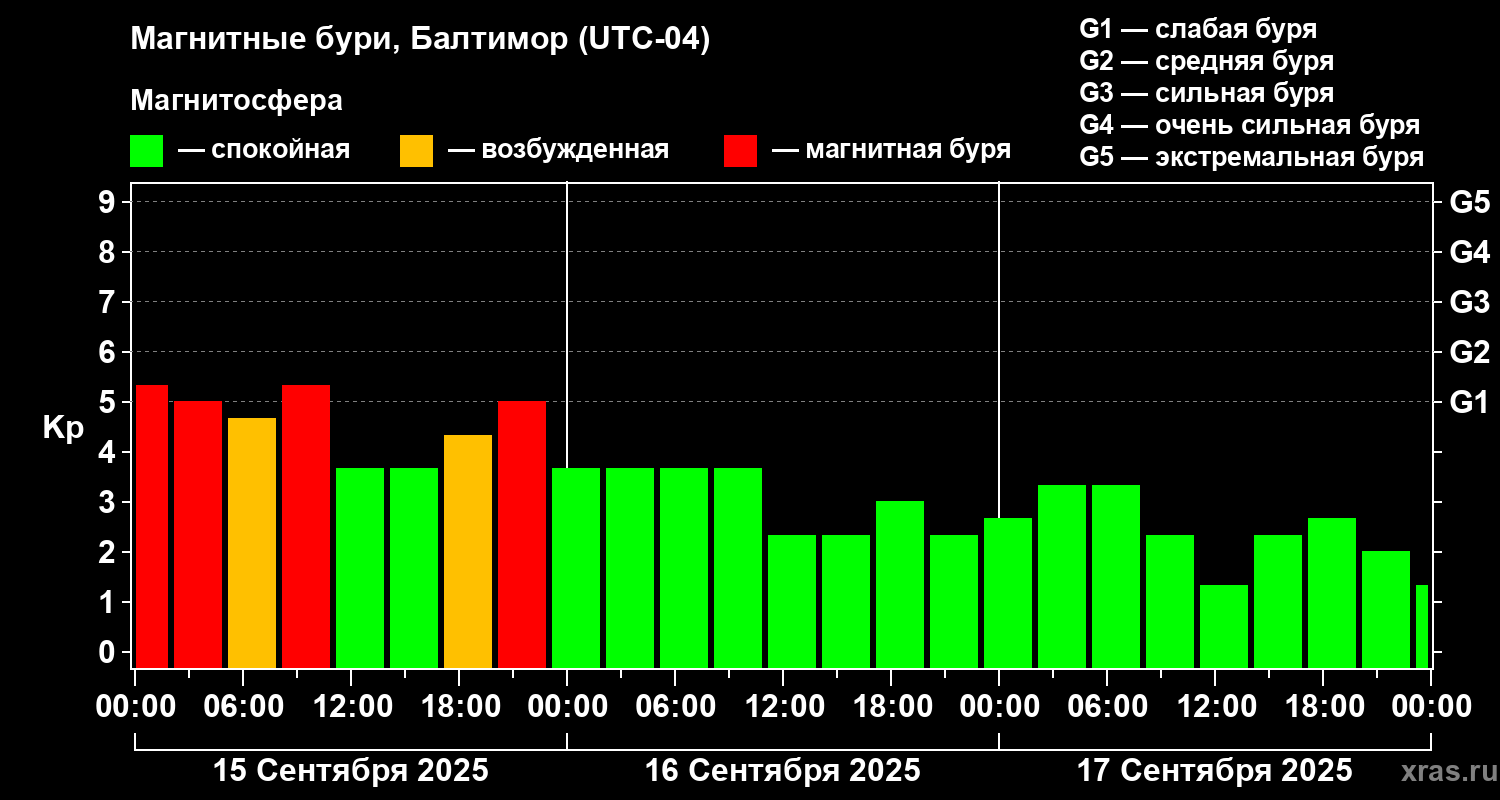Screen dimensions: 1500x800
Task: Click the green 00:00–03:00 bar on 16 September
Action: point(576,568)
